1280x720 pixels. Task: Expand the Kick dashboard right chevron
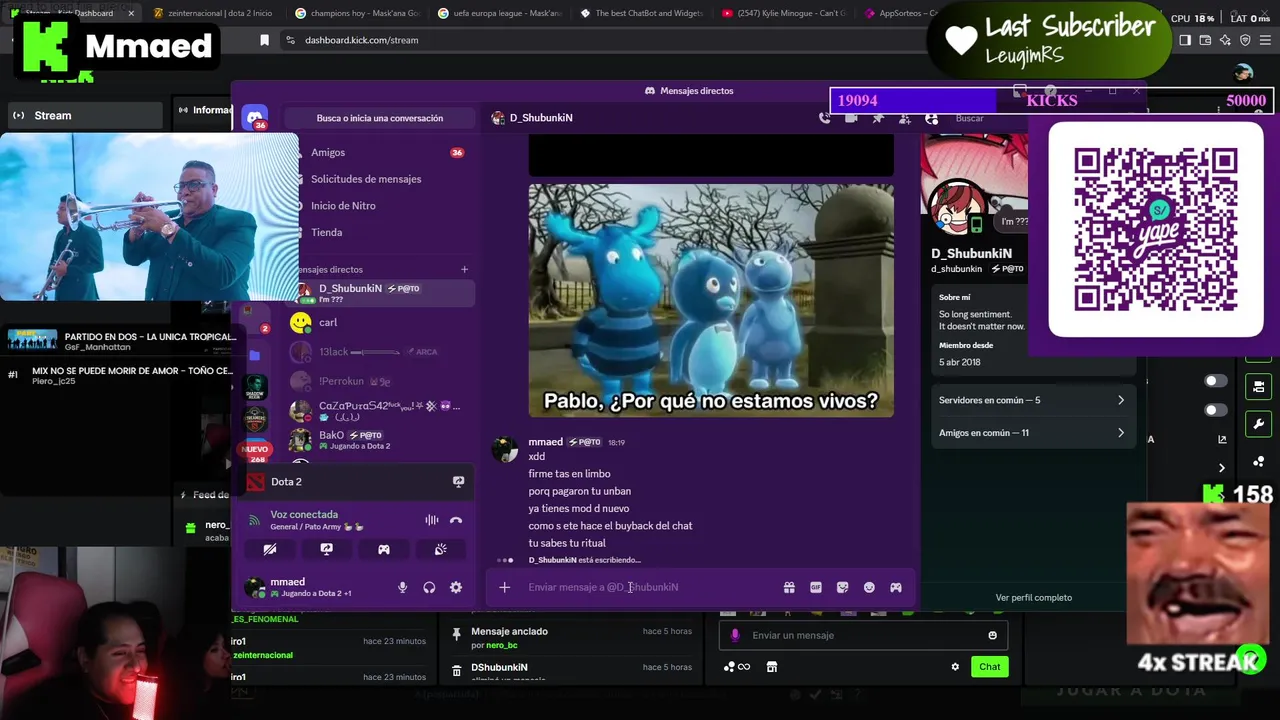click(x=1222, y=467)
